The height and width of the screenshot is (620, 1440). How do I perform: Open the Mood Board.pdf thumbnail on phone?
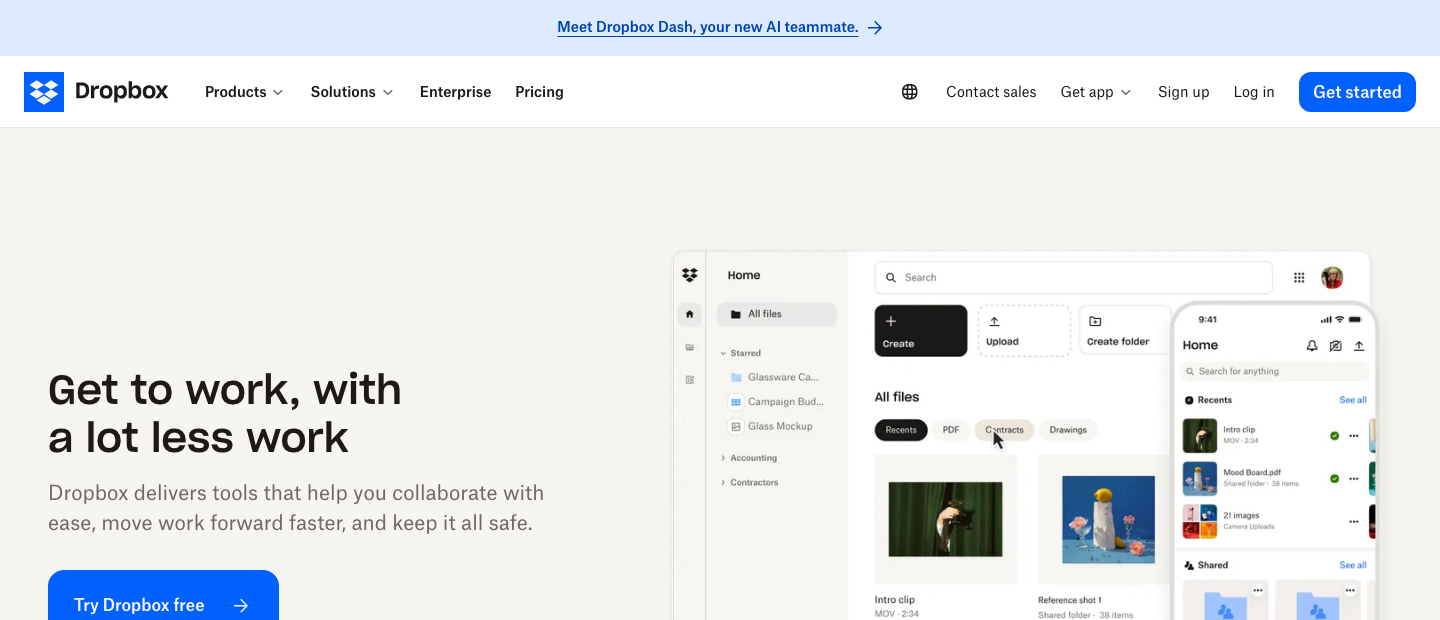click(x=1200, y=479)
